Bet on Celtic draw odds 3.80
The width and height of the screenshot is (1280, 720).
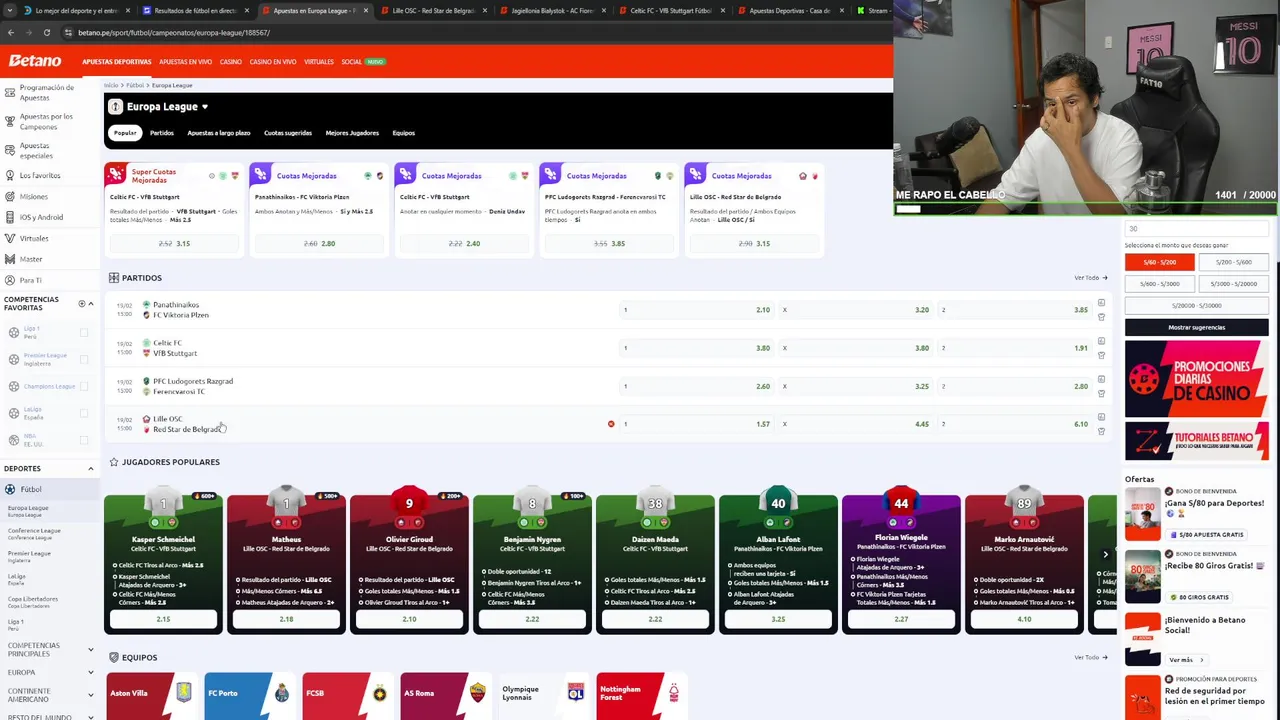point(854,348)
